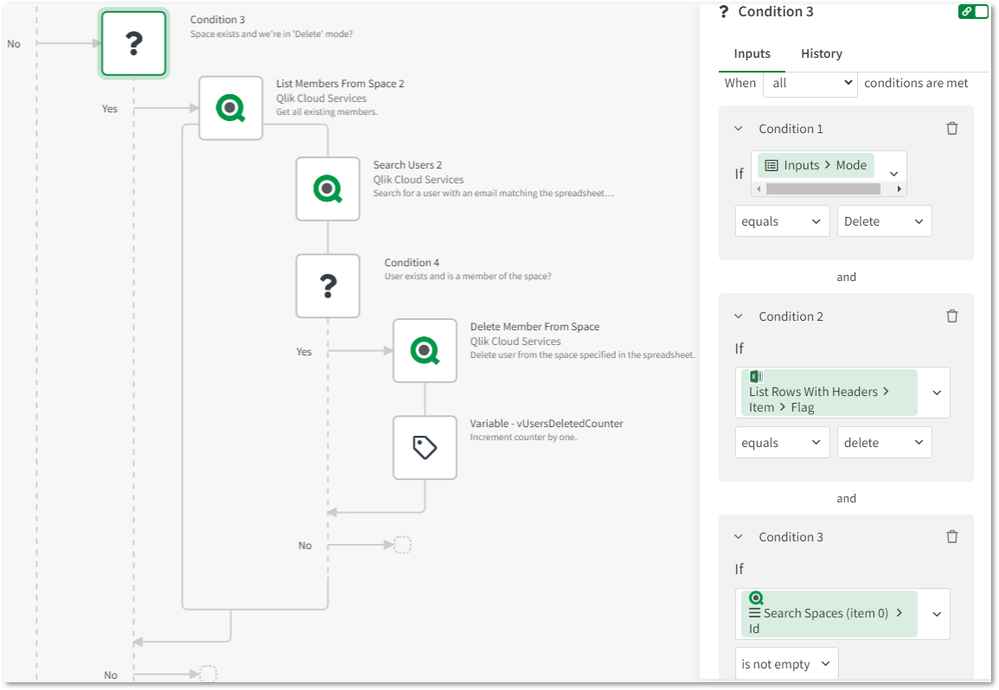
Task: Open the 'is not empty' operator dropdown
Action: point(786,663)
